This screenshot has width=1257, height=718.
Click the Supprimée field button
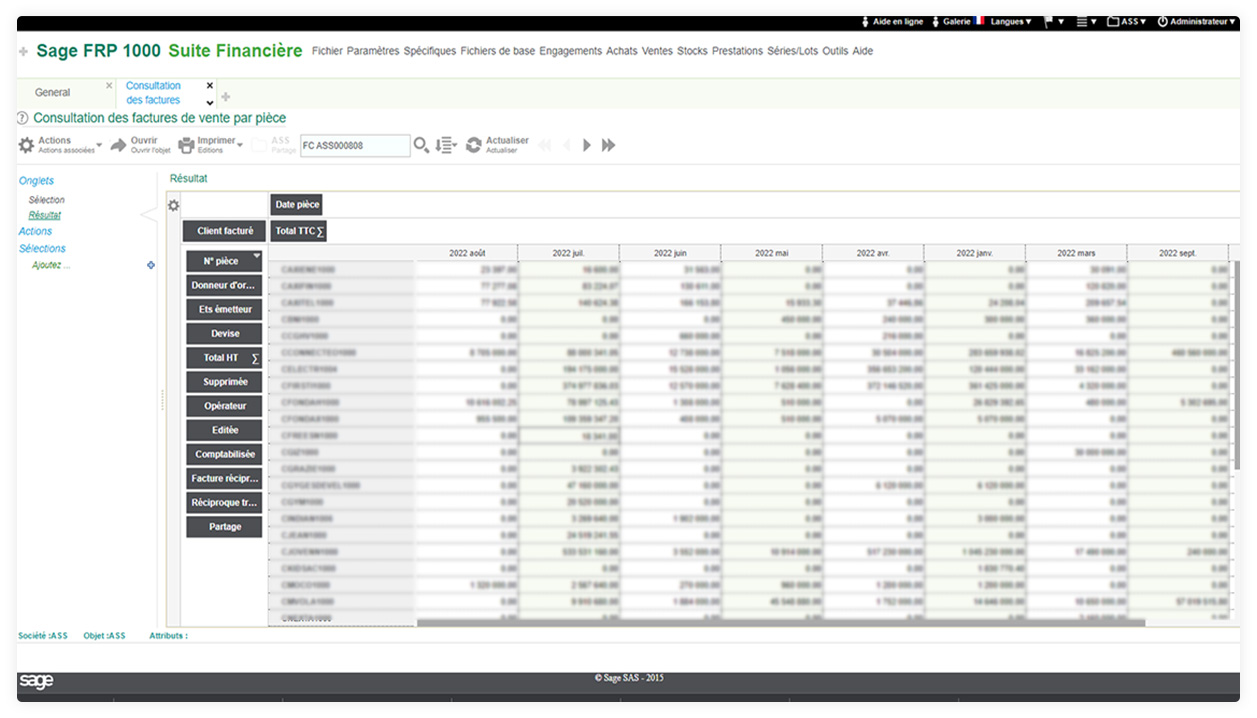click(224, 382)
